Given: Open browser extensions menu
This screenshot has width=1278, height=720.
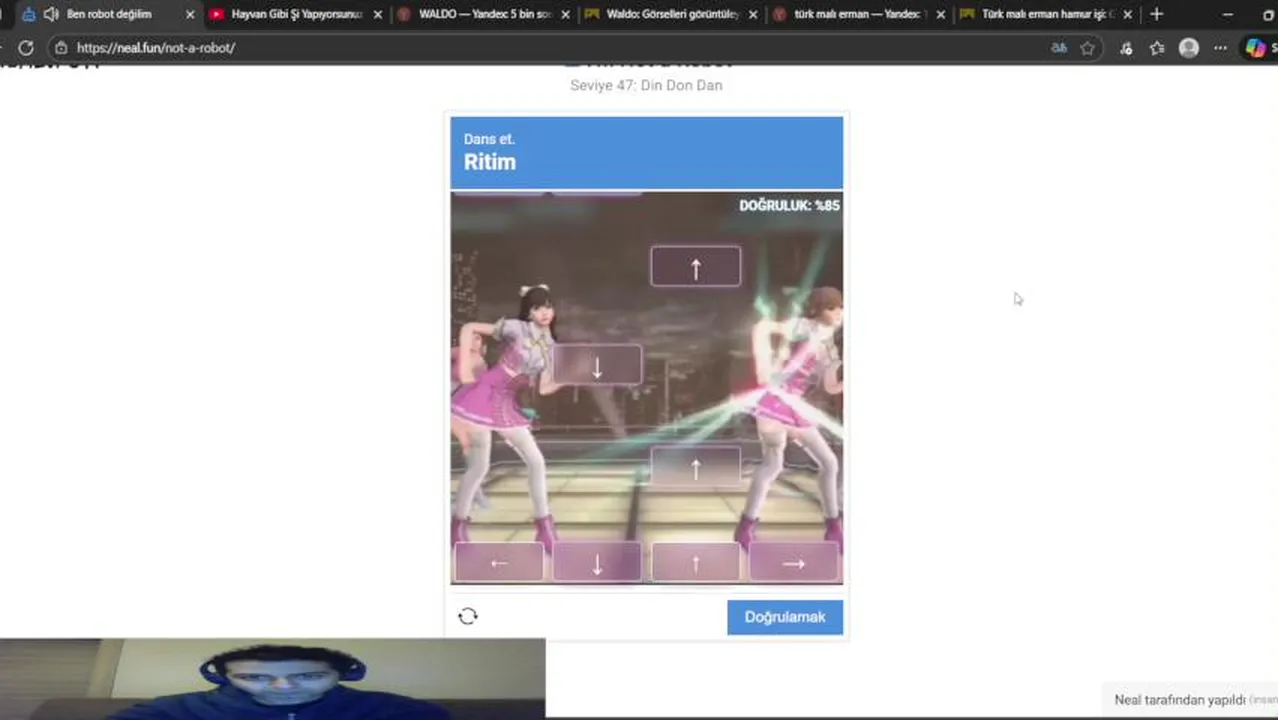Looking at the screenshot, I should (x=1127, y=48).
